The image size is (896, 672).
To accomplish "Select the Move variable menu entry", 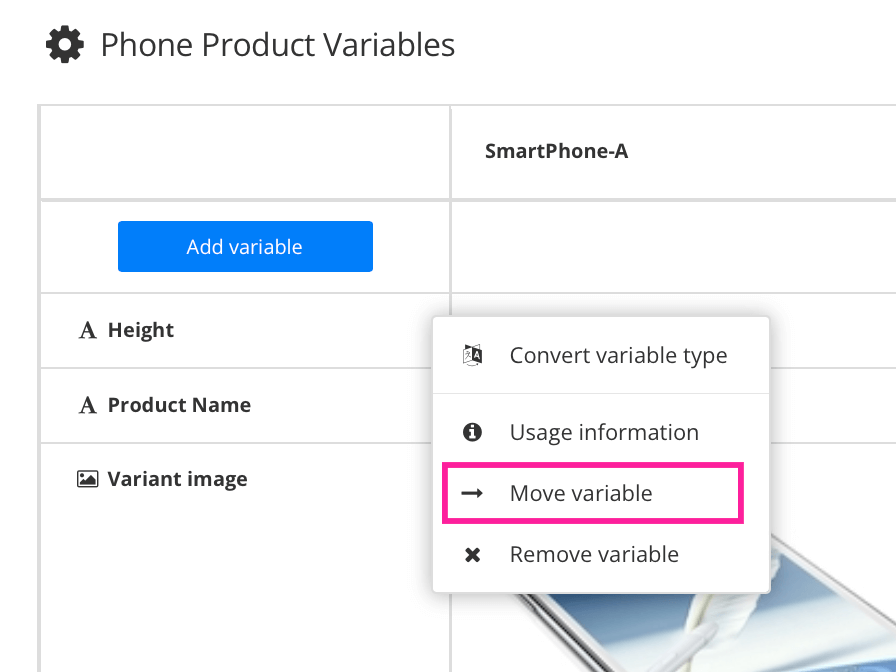I will coord(581,493).
